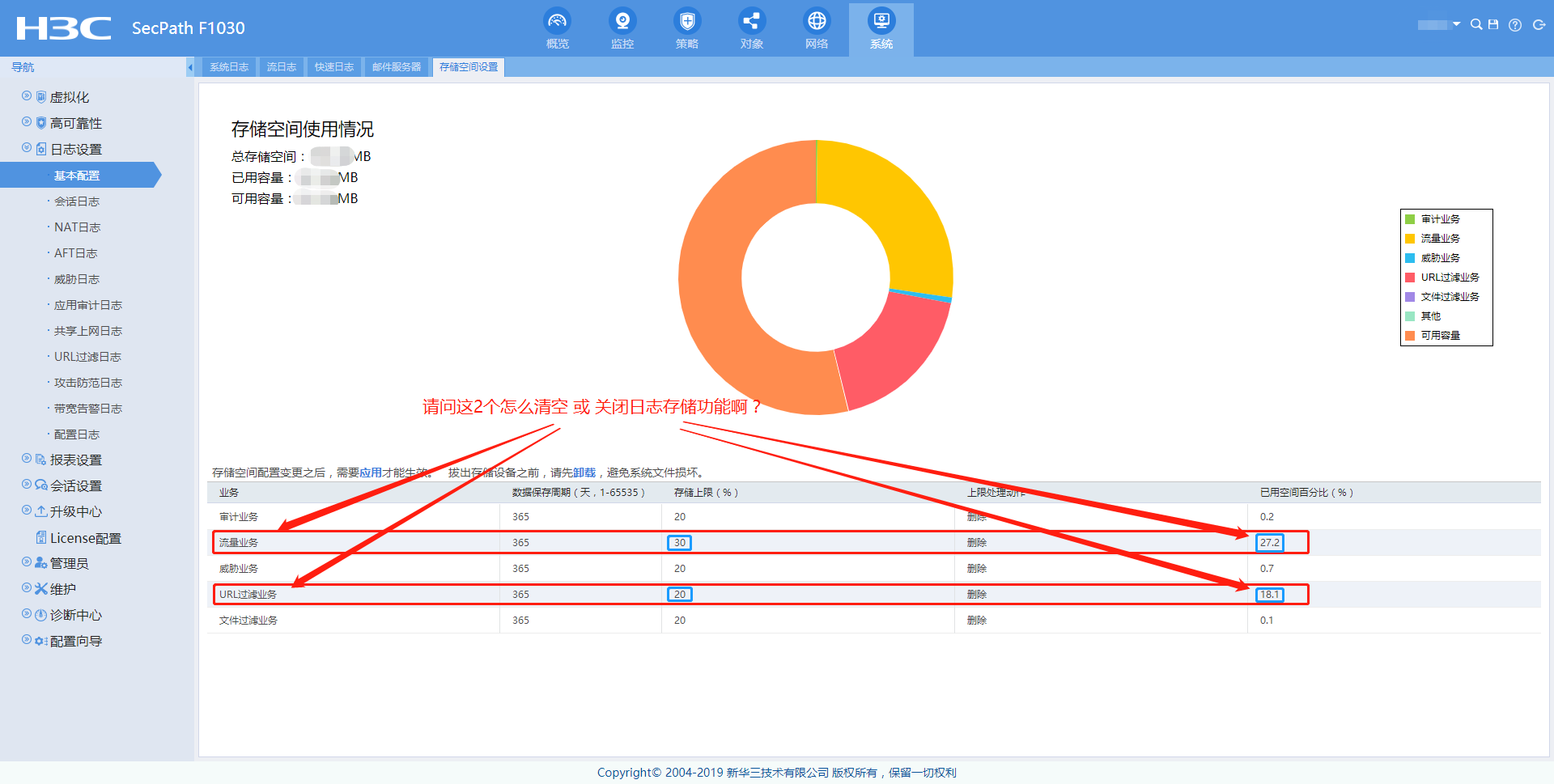This screenshot has width=1554, height=784.
Task: Click the 卸载 unmount link
Action: pyautogui.click(x=584, y=473)
